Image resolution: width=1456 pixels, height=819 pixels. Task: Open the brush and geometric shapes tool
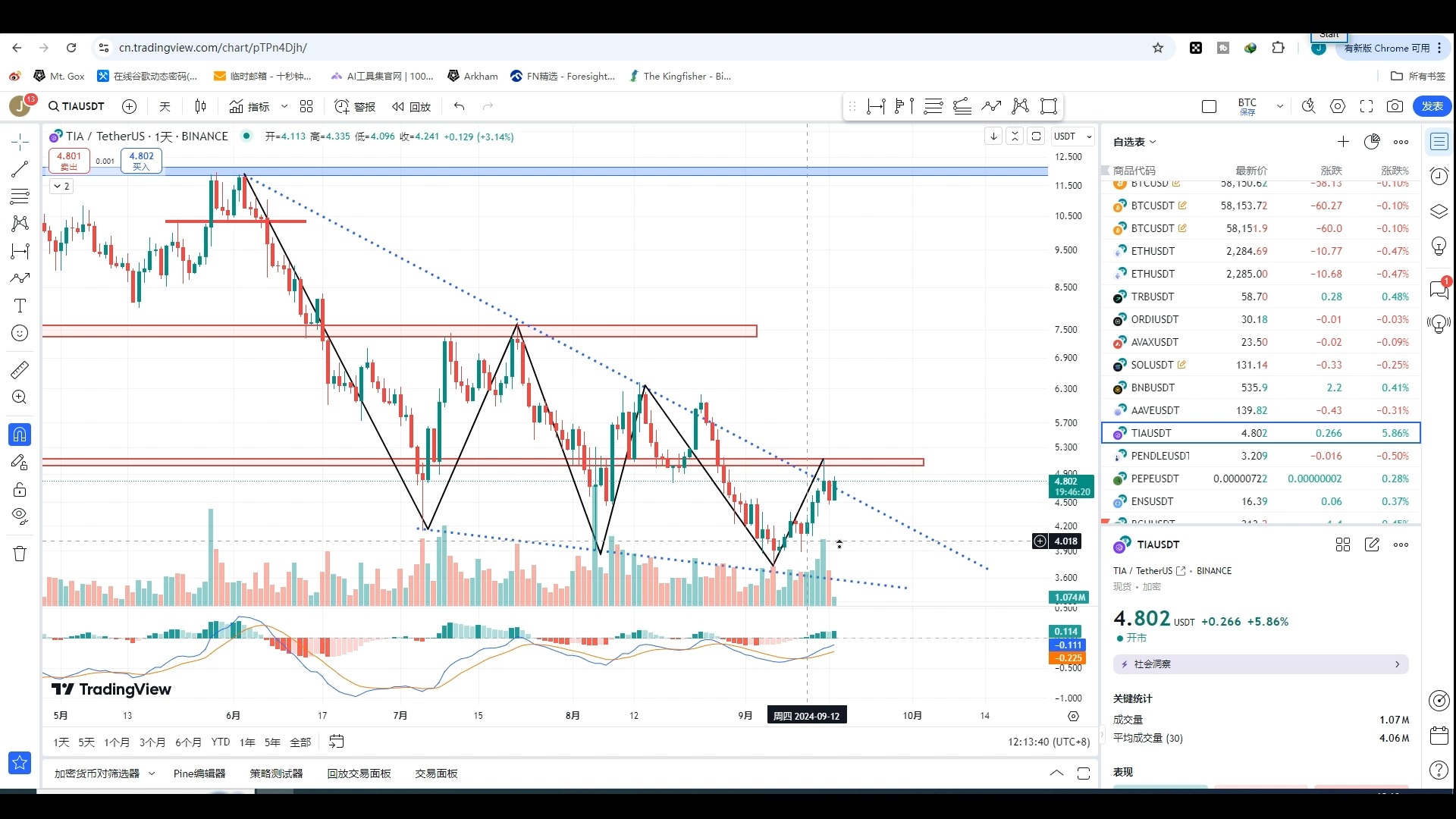20,278
